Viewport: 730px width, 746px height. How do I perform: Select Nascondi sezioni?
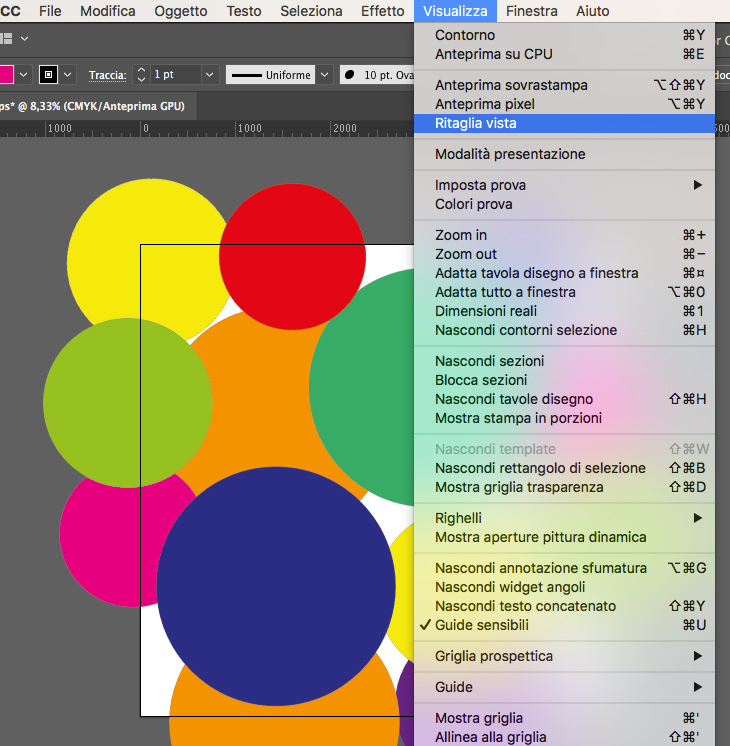[x=564, y=361]
